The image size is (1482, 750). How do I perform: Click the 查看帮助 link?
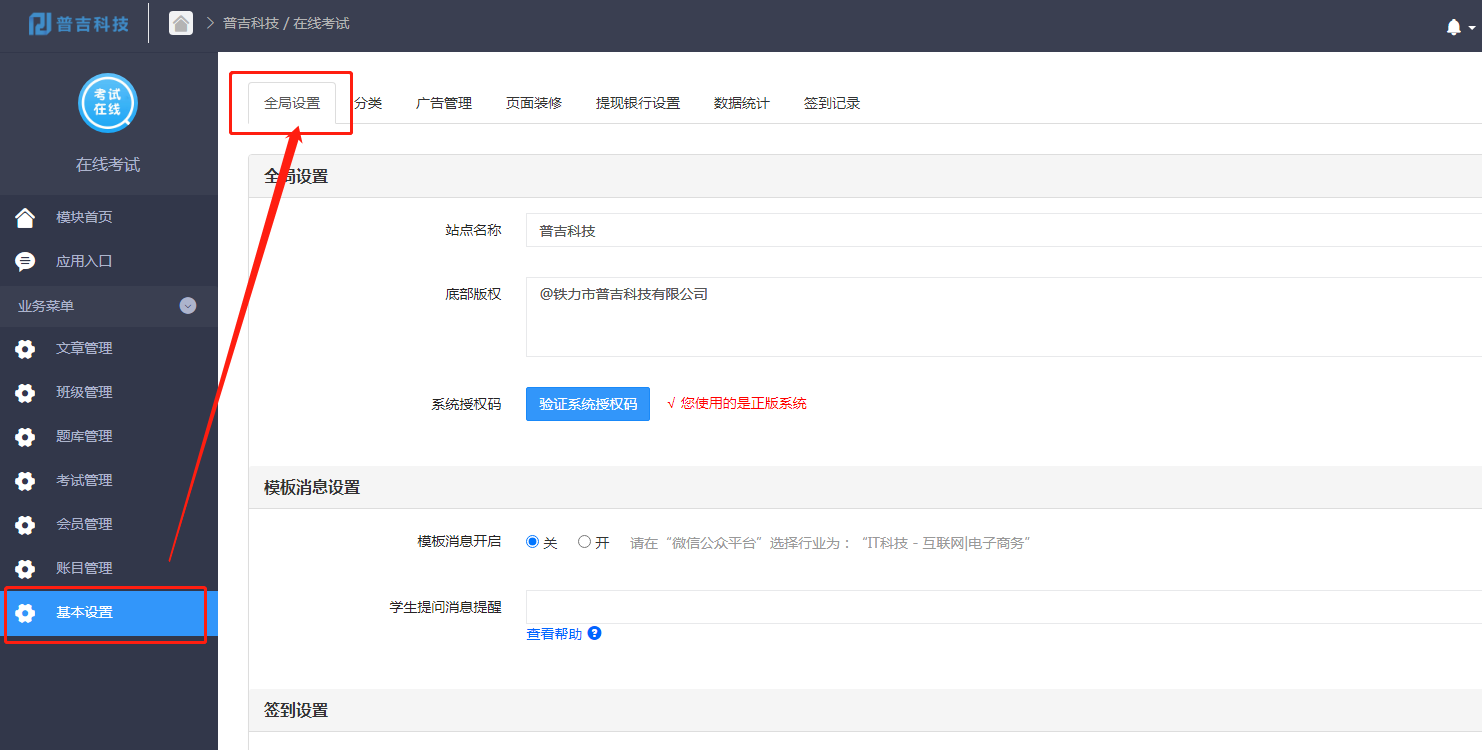554,634
